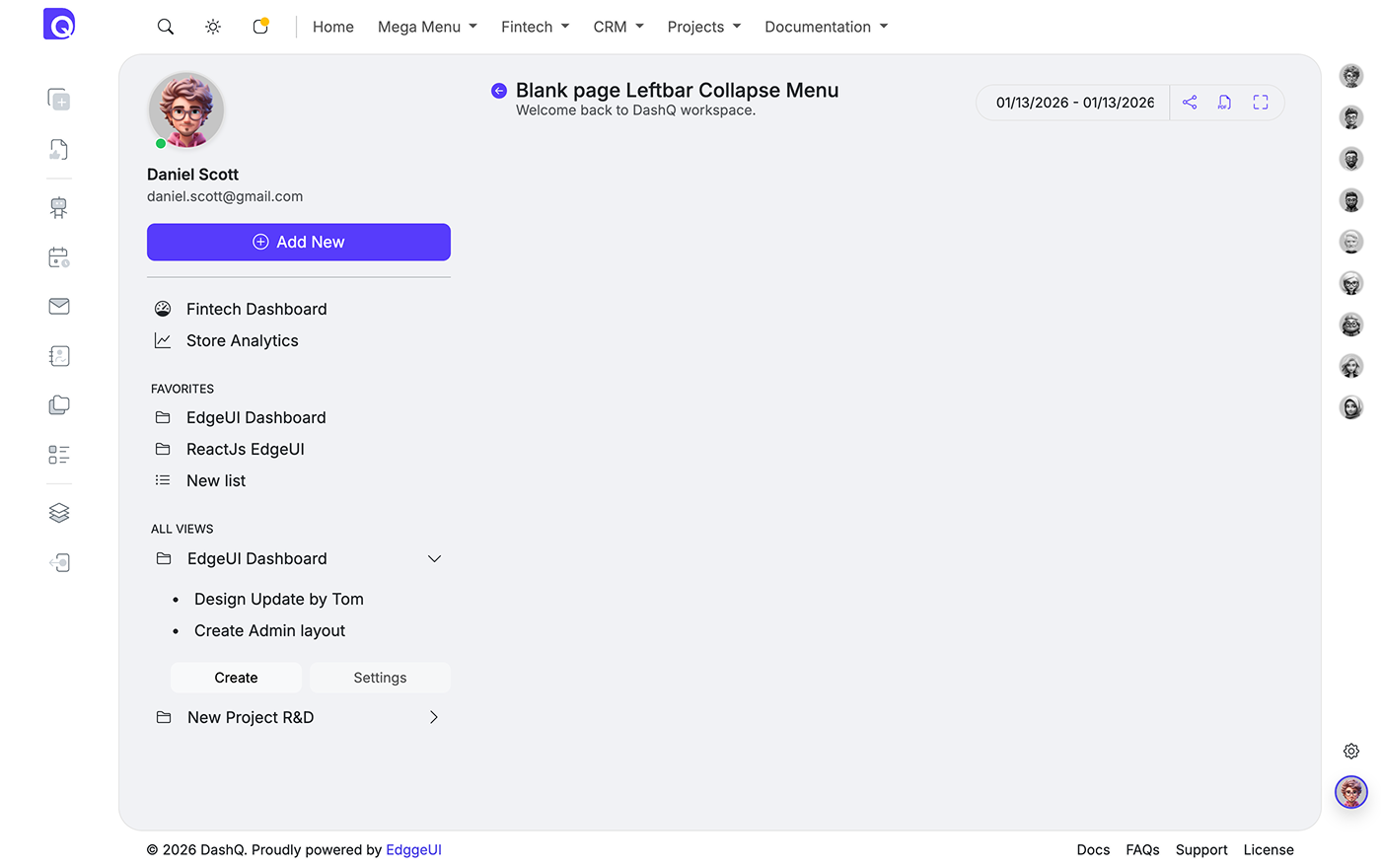The image size is (1381, 868).
Task: Click the layers stack icon in sidebar
Action: [x=59, y=513]
